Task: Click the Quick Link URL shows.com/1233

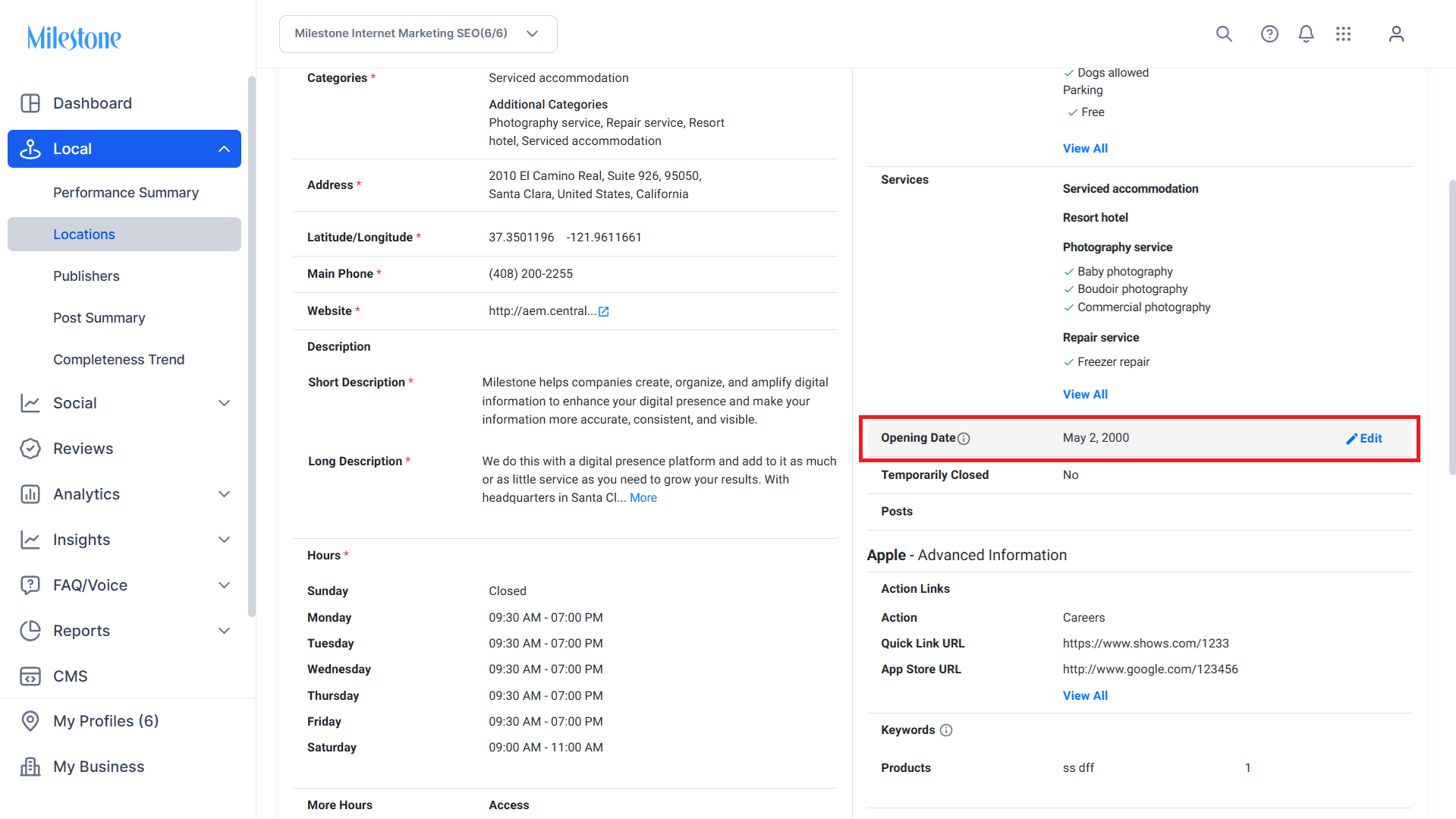Action: pyautogui.click(x=1146, y=644)
